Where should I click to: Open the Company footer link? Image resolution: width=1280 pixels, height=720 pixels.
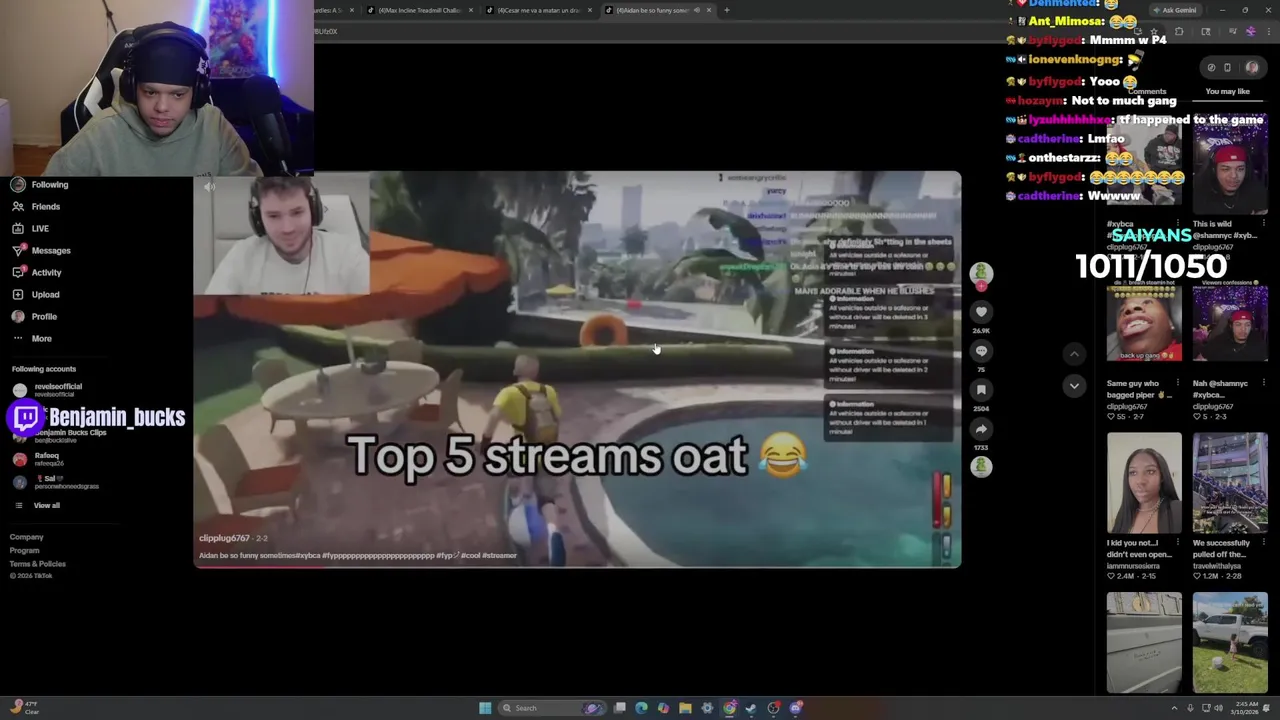click(27, 537)
